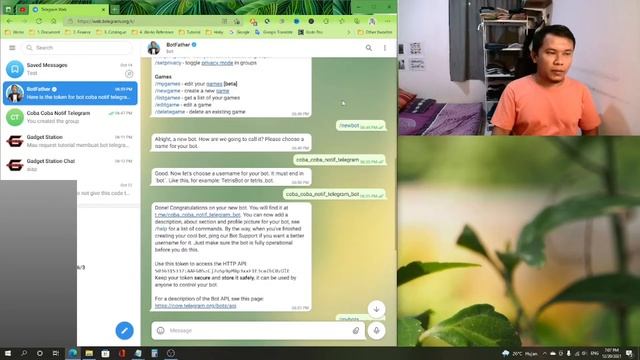
Task: Click the /listgames command link
Action: (167, 98)
